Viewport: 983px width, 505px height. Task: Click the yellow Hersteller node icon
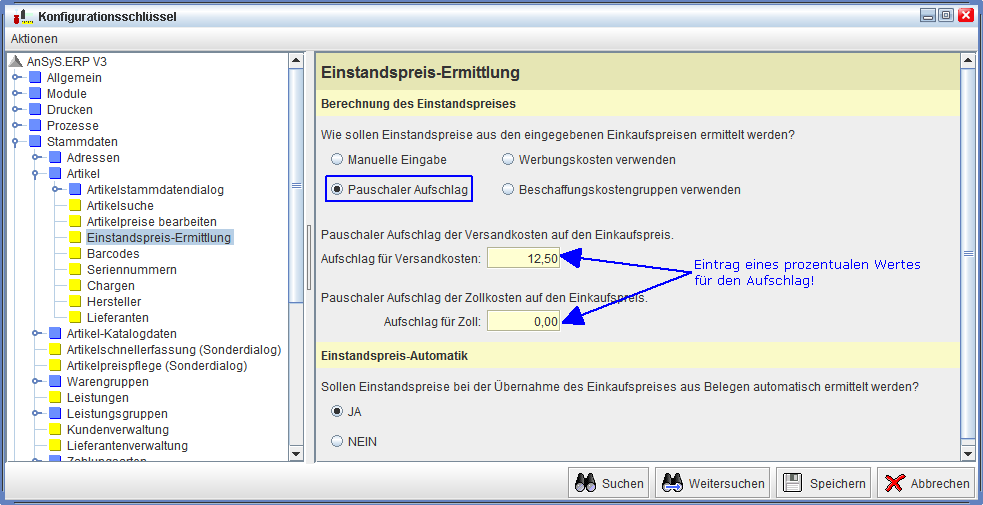[75, 302]
